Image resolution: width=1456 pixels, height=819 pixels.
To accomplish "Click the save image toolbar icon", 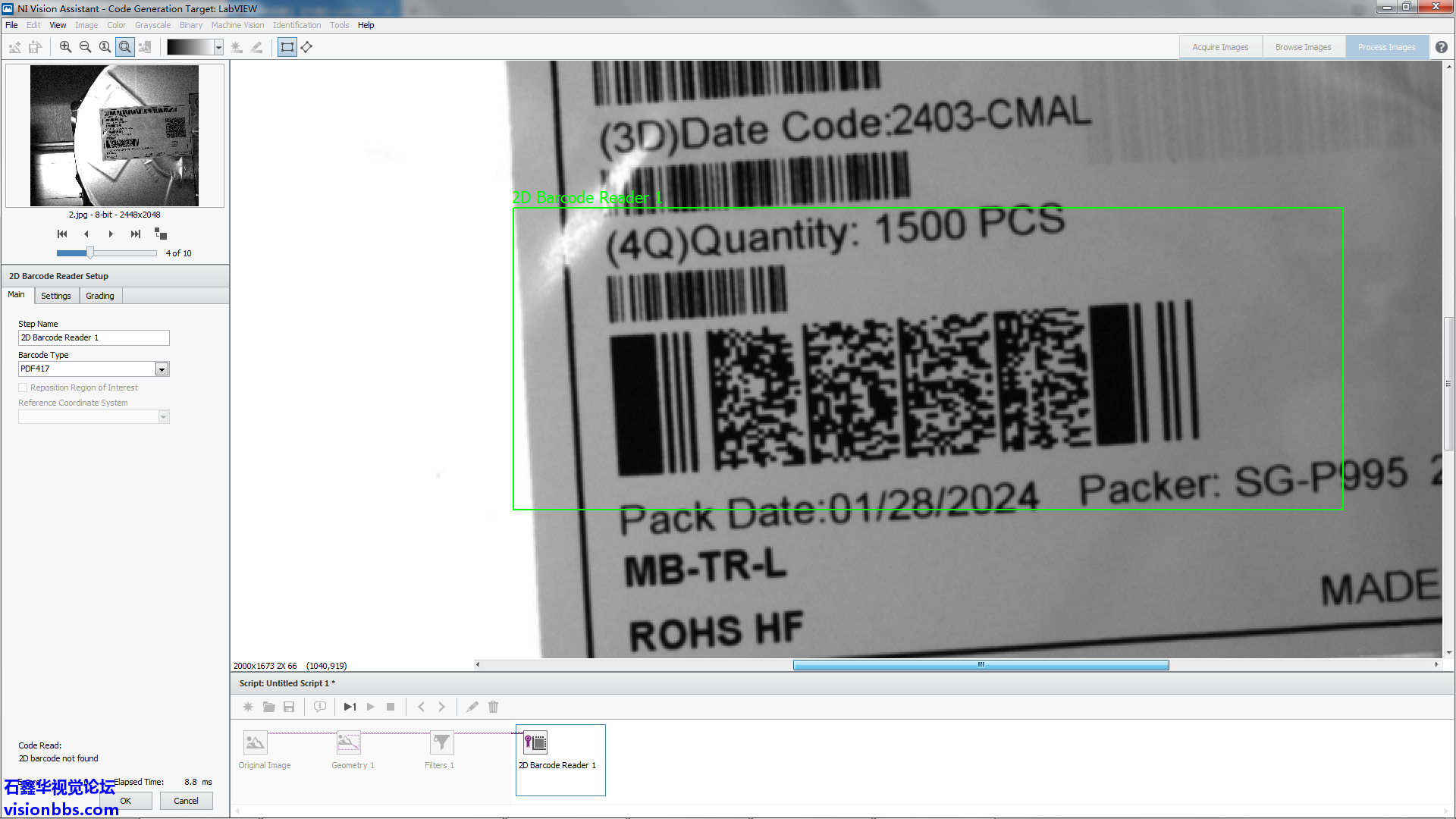I will (35, 47).
